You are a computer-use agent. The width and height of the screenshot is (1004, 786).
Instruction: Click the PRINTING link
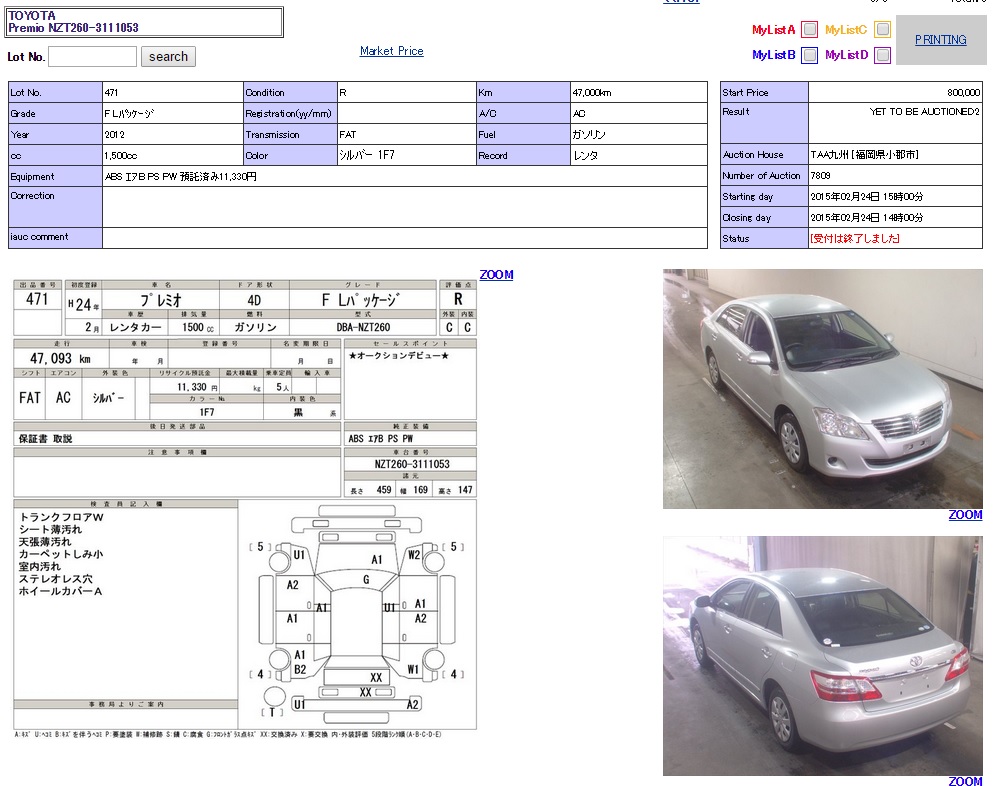940,40
